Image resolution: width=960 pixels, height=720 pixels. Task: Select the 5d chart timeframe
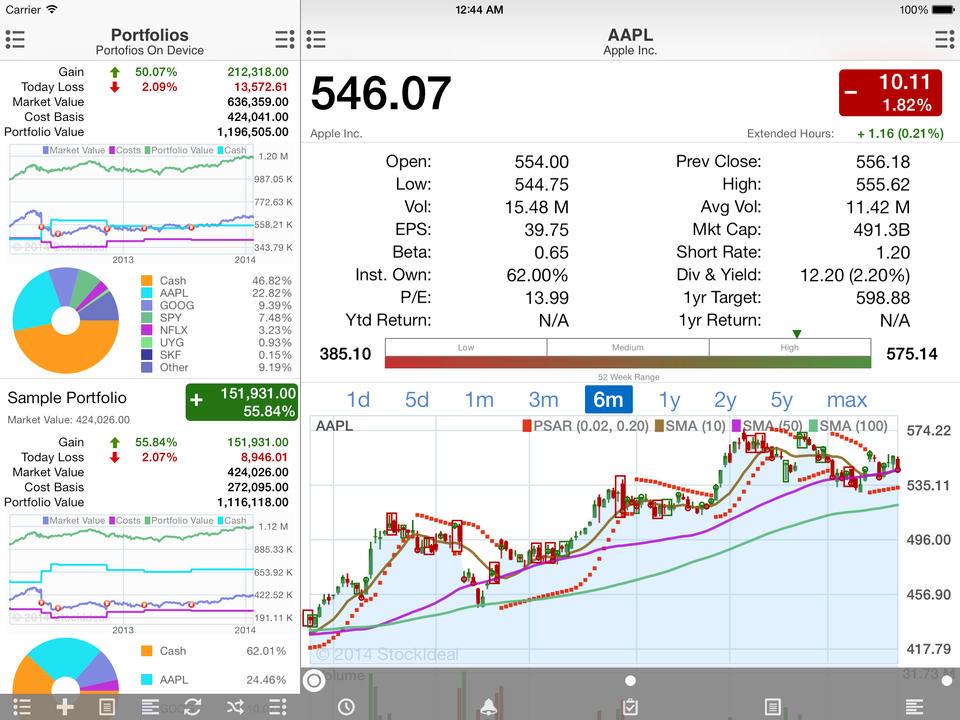(417, 399)
